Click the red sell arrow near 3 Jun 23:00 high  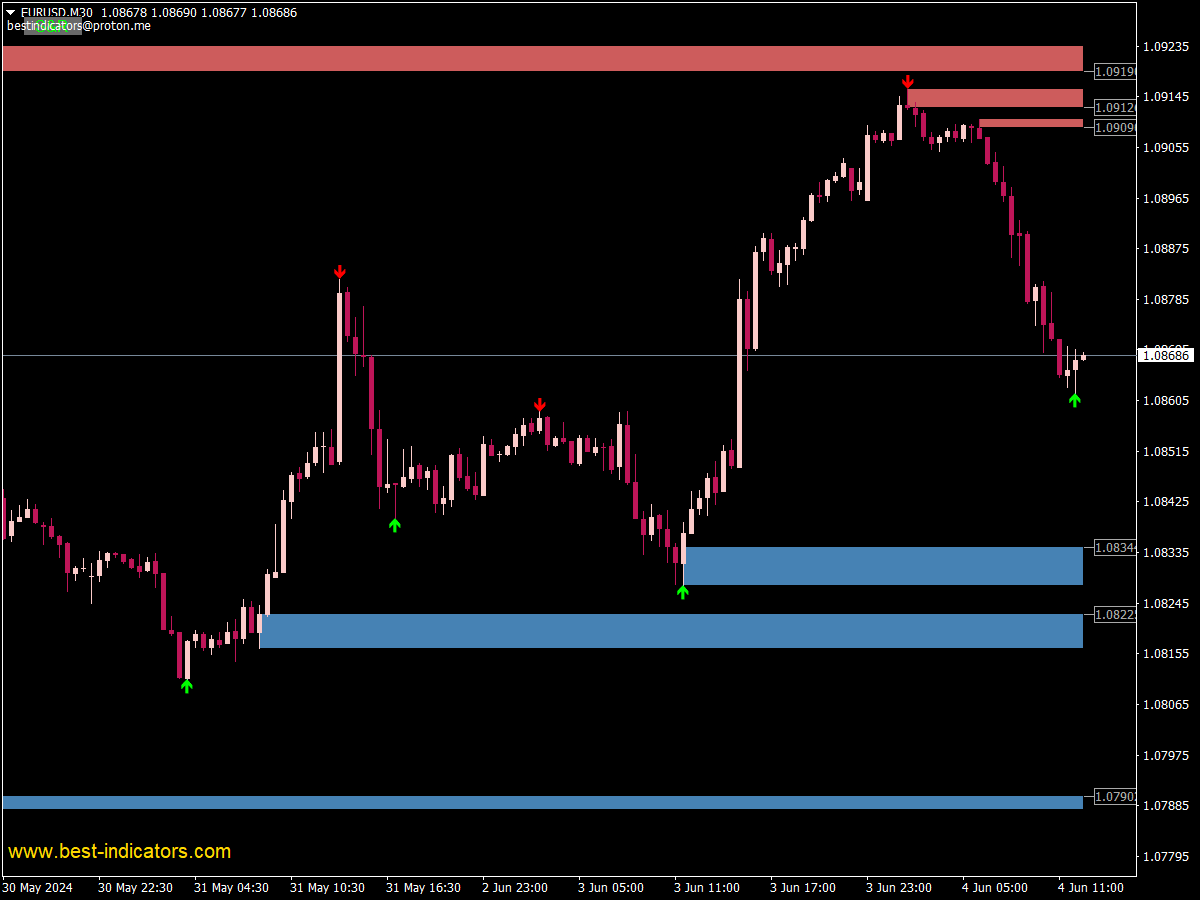[x=908, y=79]
